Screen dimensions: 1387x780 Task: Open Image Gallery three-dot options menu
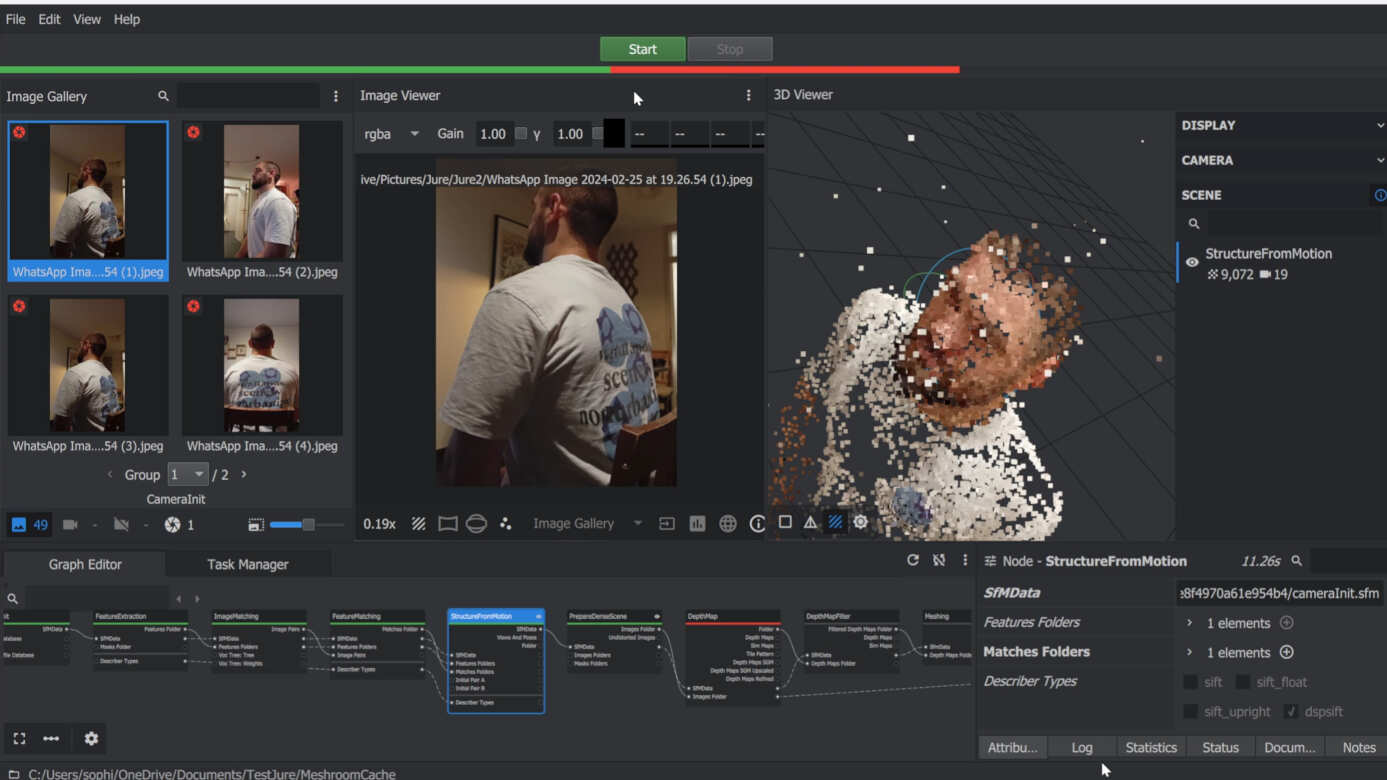(336, 96)
